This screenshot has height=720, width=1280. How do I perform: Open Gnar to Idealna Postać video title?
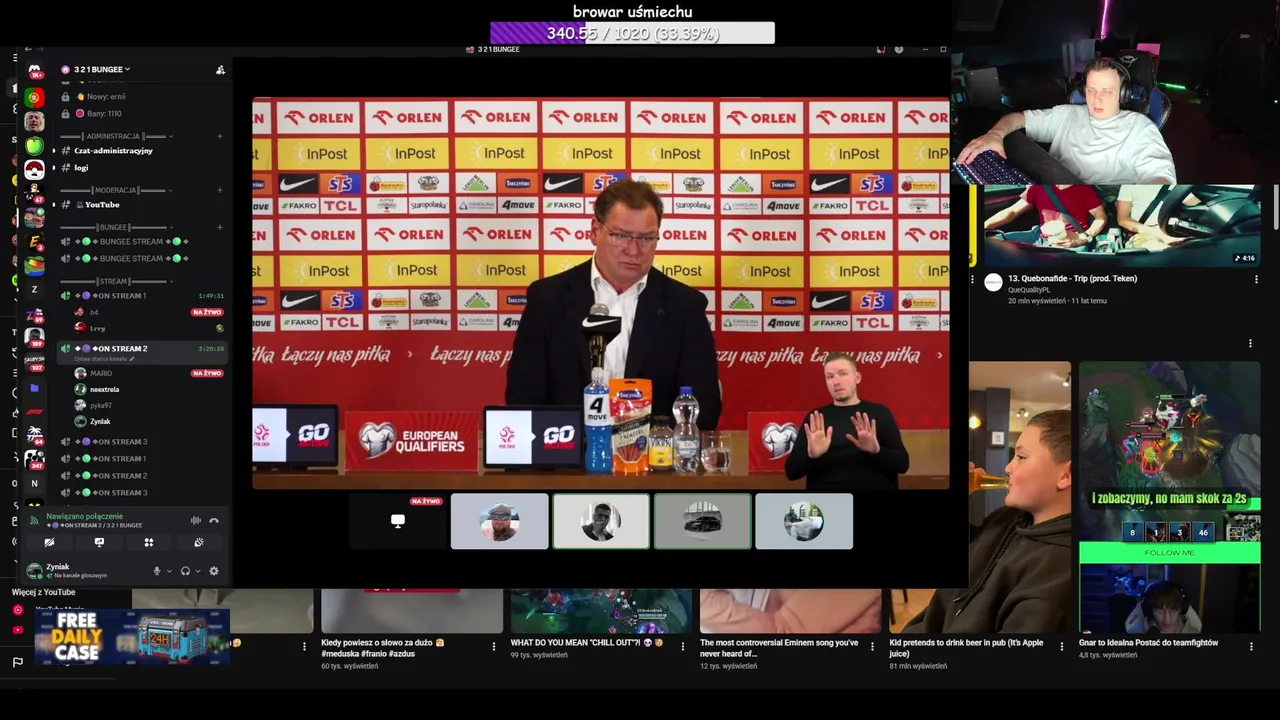[1148, 643]
